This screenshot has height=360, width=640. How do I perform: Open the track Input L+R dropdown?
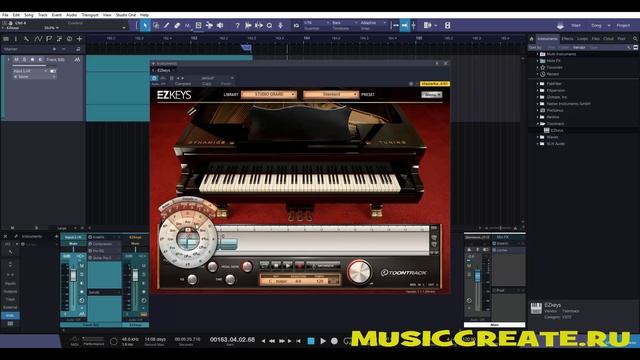point(30,71)
